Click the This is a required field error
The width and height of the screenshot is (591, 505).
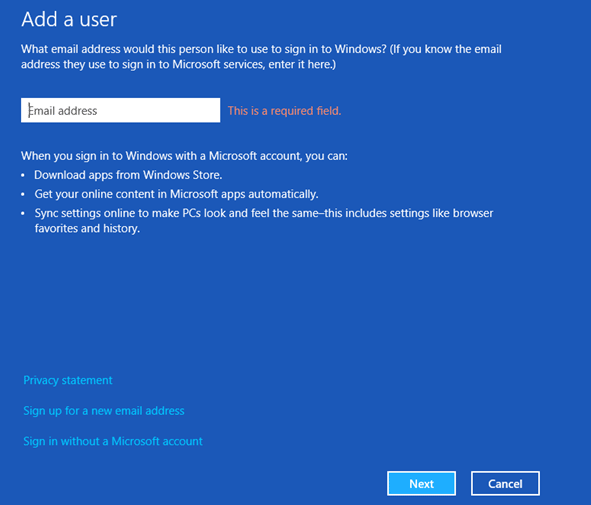pyautogui.click(x=284, y=111)
